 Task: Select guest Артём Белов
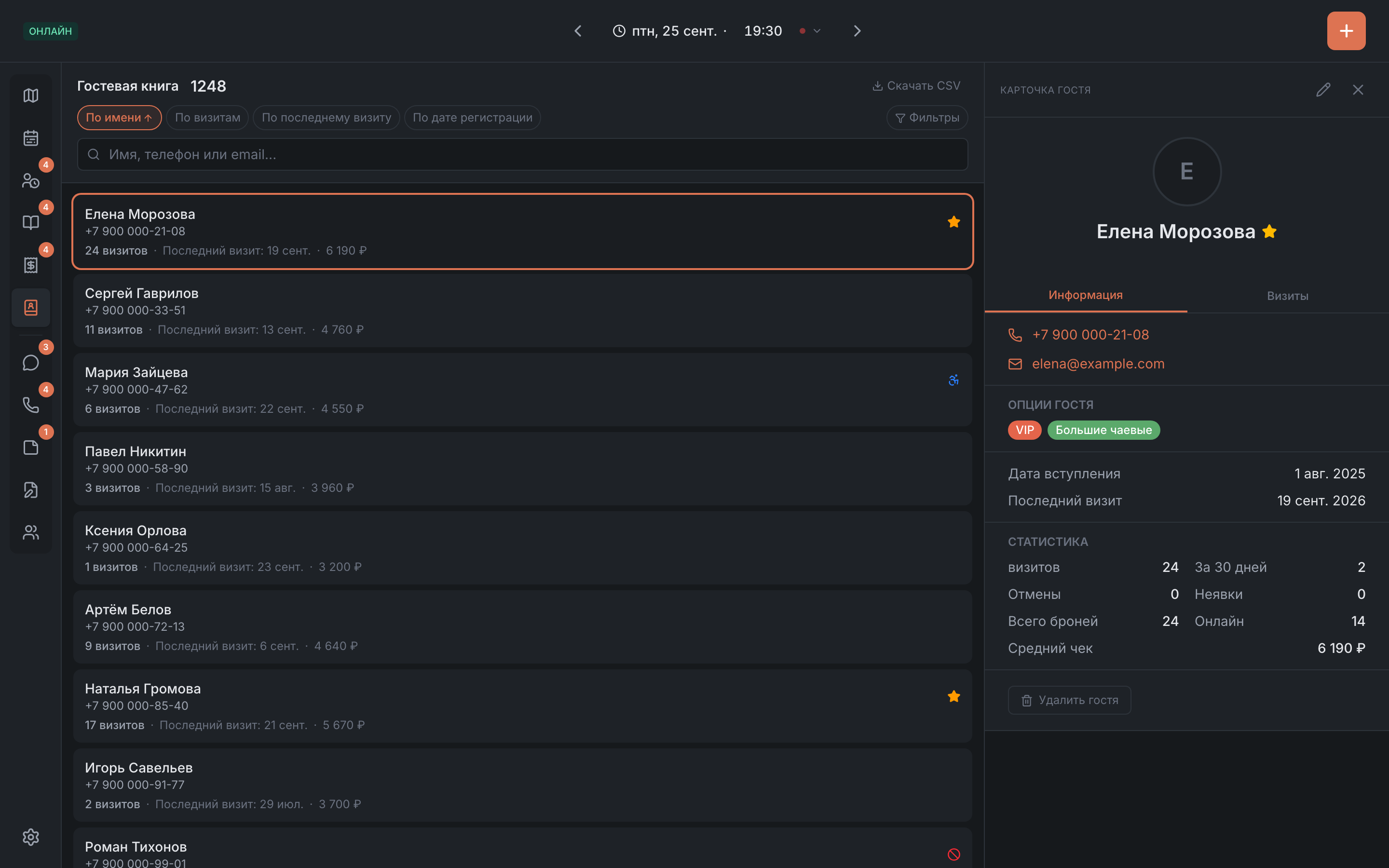(522, 627)
